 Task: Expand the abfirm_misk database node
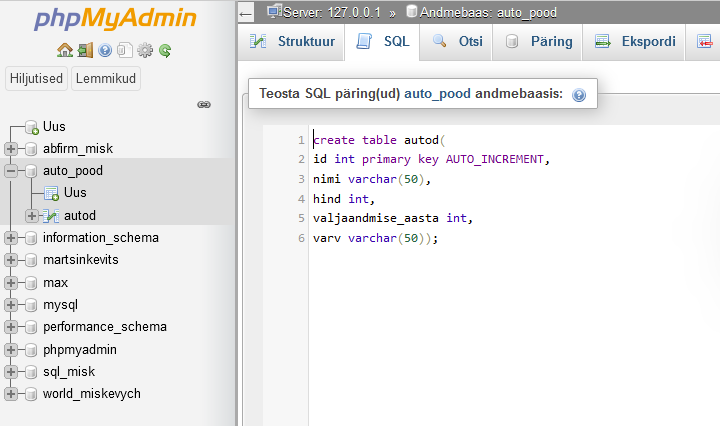pos(11,149)
